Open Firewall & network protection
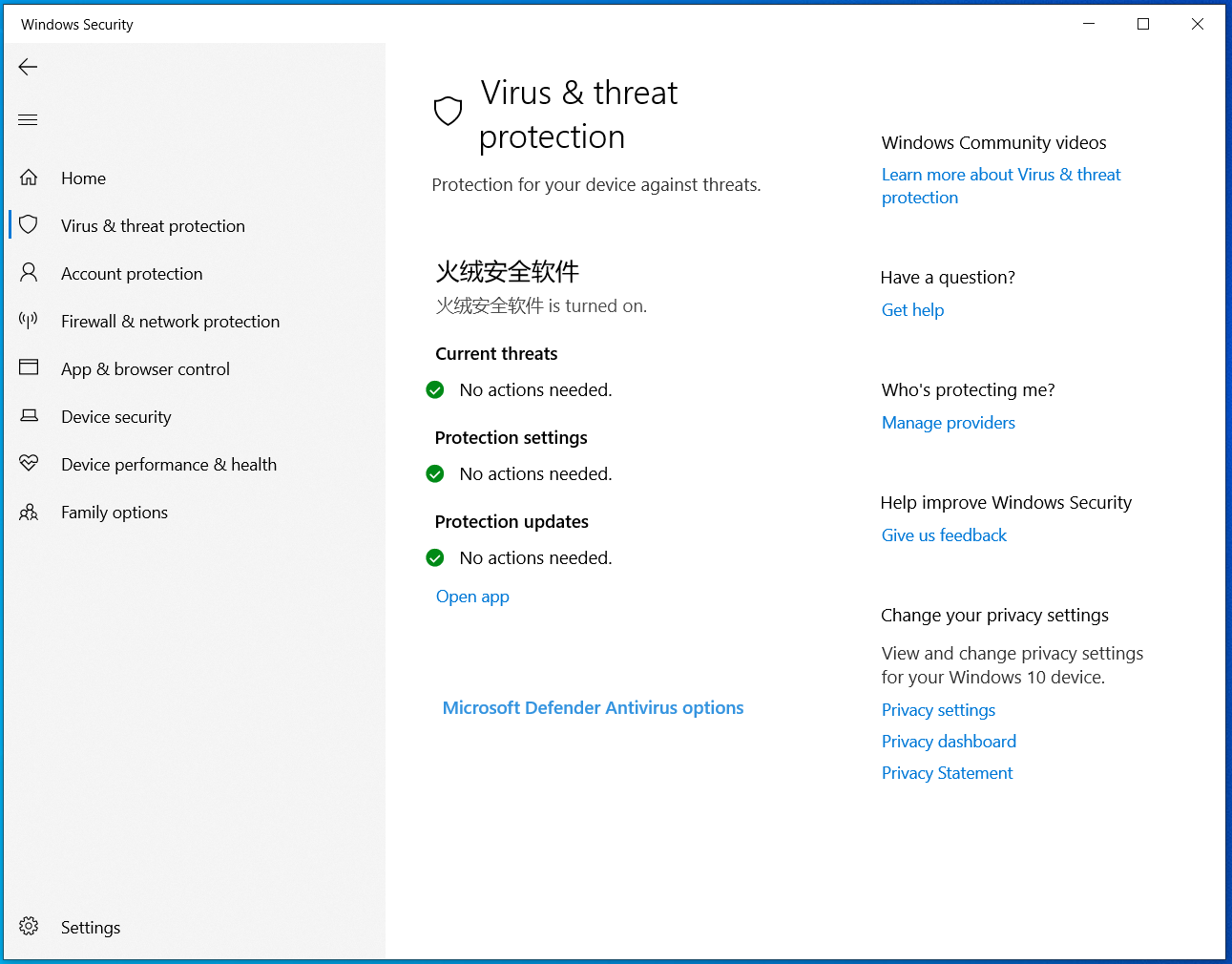The height and width of the screenshot is (964, 1232). pyautogui.click(x=170, y=322)
